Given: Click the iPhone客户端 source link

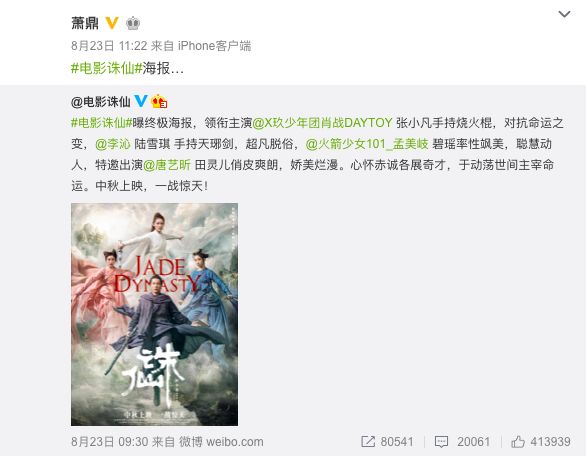Looking at the screenshot, I should [215, 46].
